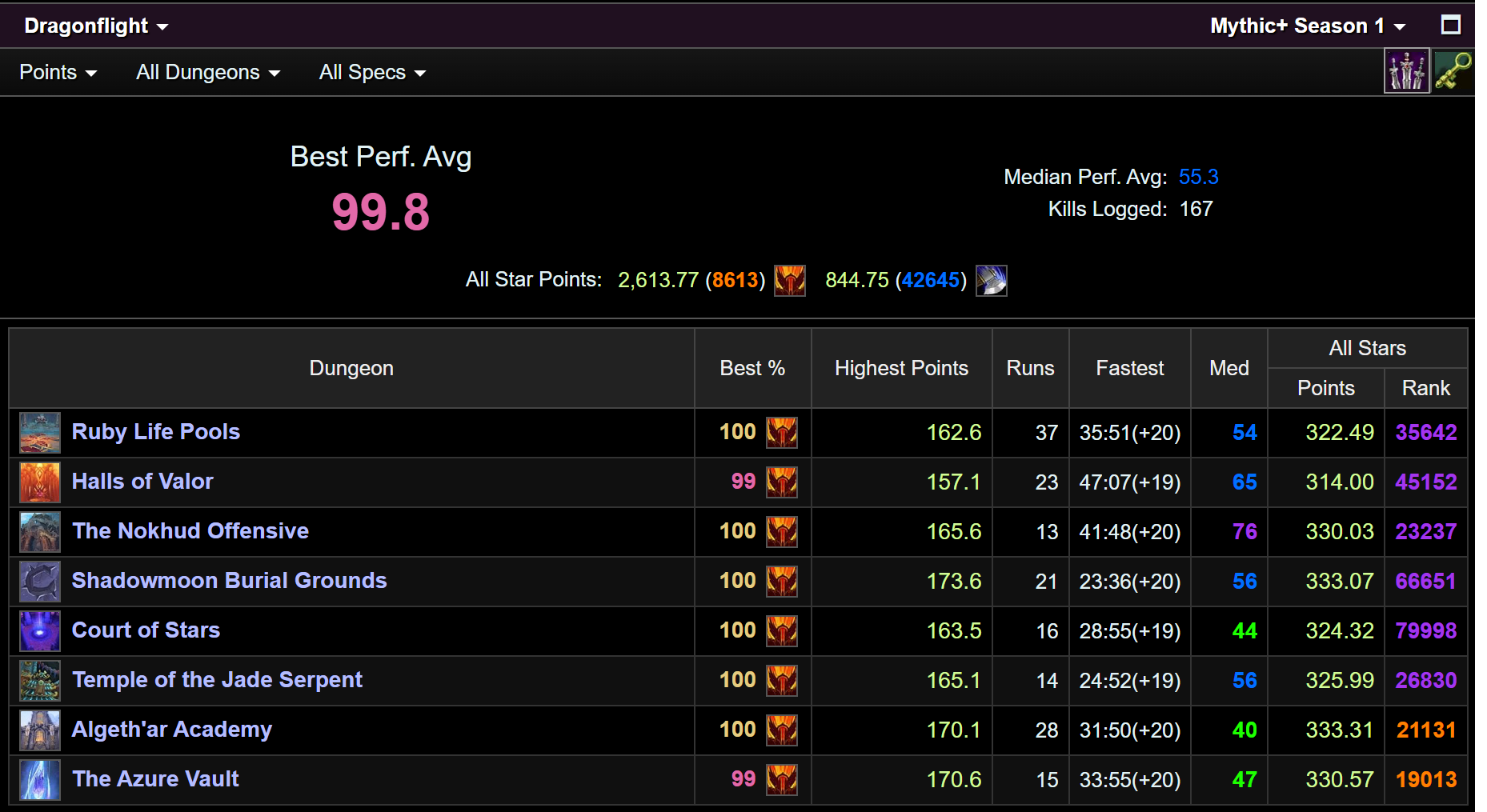Viewport: 1487px width, 812px height.
Task: Click the Fastest column header
Action: tap(1129, 368)
